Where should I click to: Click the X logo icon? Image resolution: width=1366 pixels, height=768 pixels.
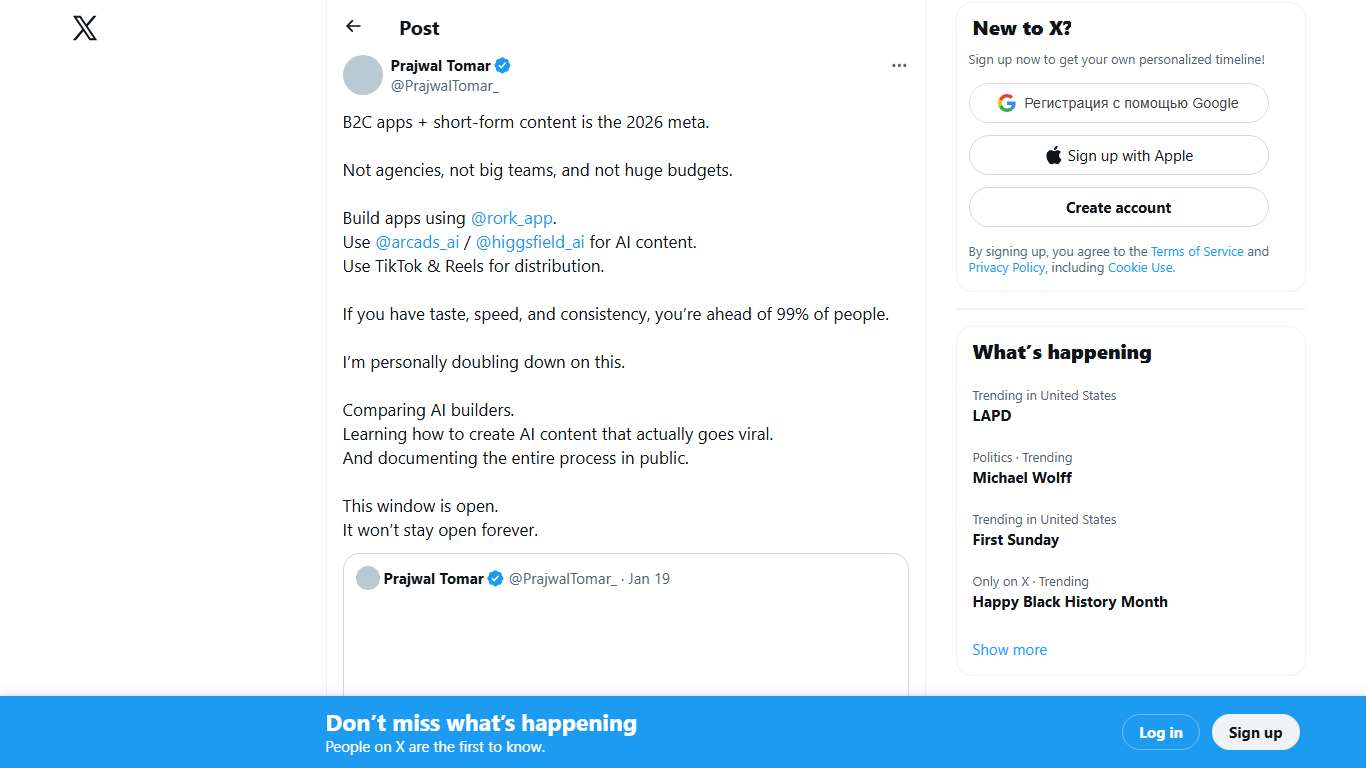[85, 28]
